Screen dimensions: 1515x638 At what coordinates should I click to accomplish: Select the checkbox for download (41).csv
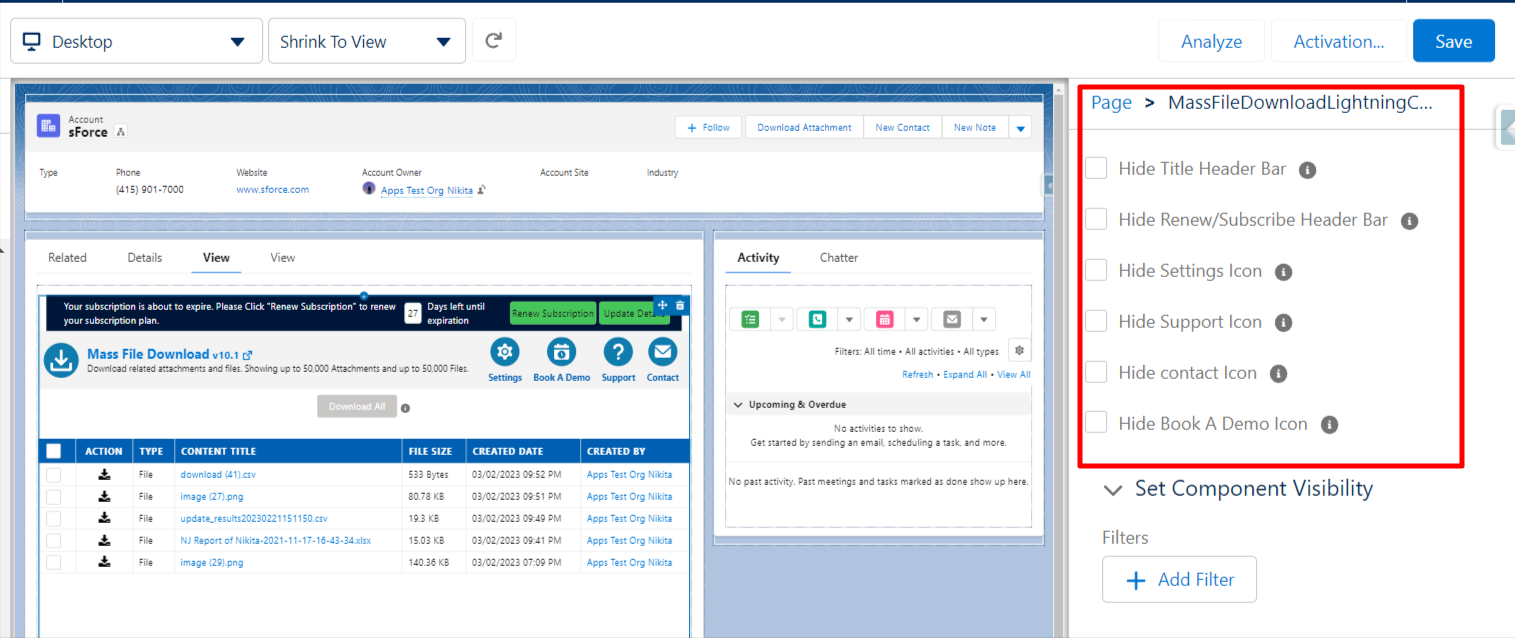(54, 474)
